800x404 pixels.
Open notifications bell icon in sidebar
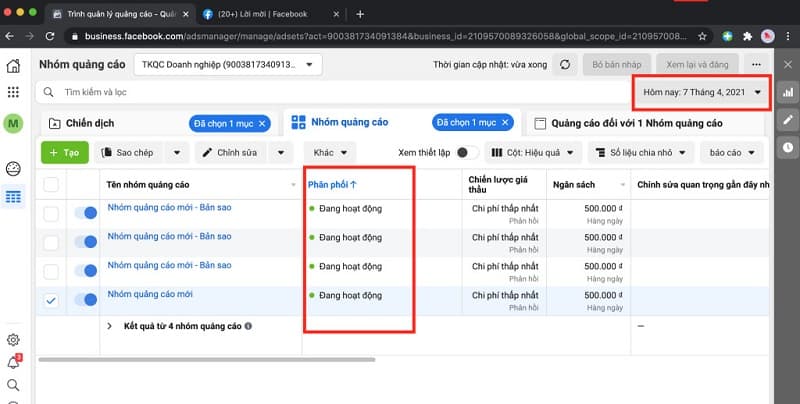click(x=13, y=362)
